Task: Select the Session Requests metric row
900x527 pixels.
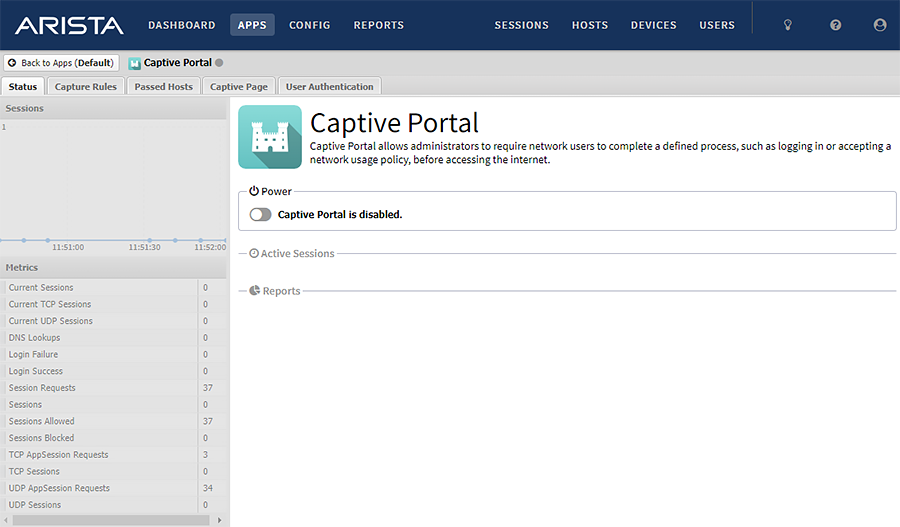Action: [x=113, y=388]
